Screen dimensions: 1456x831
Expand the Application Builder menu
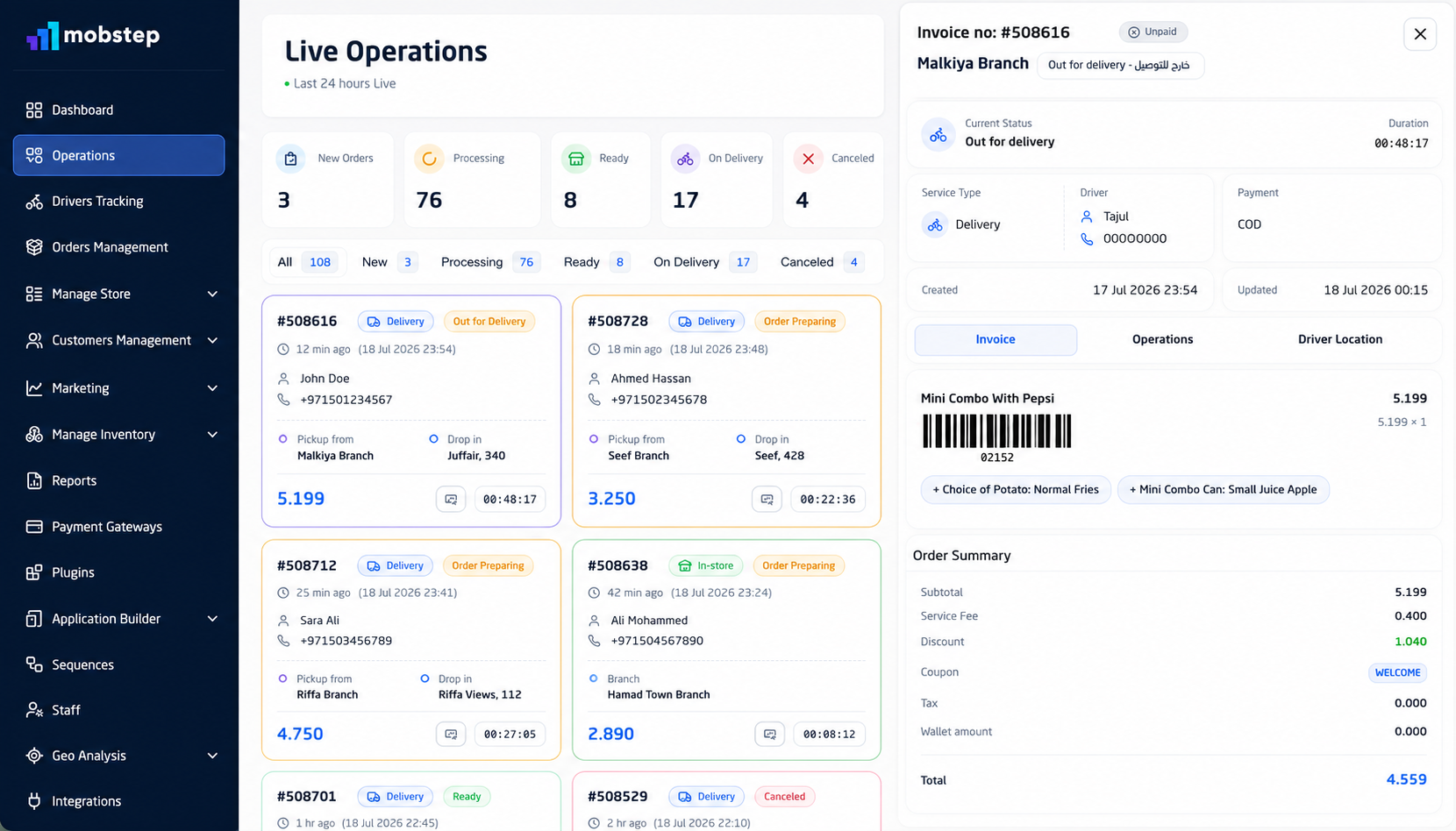212,619
